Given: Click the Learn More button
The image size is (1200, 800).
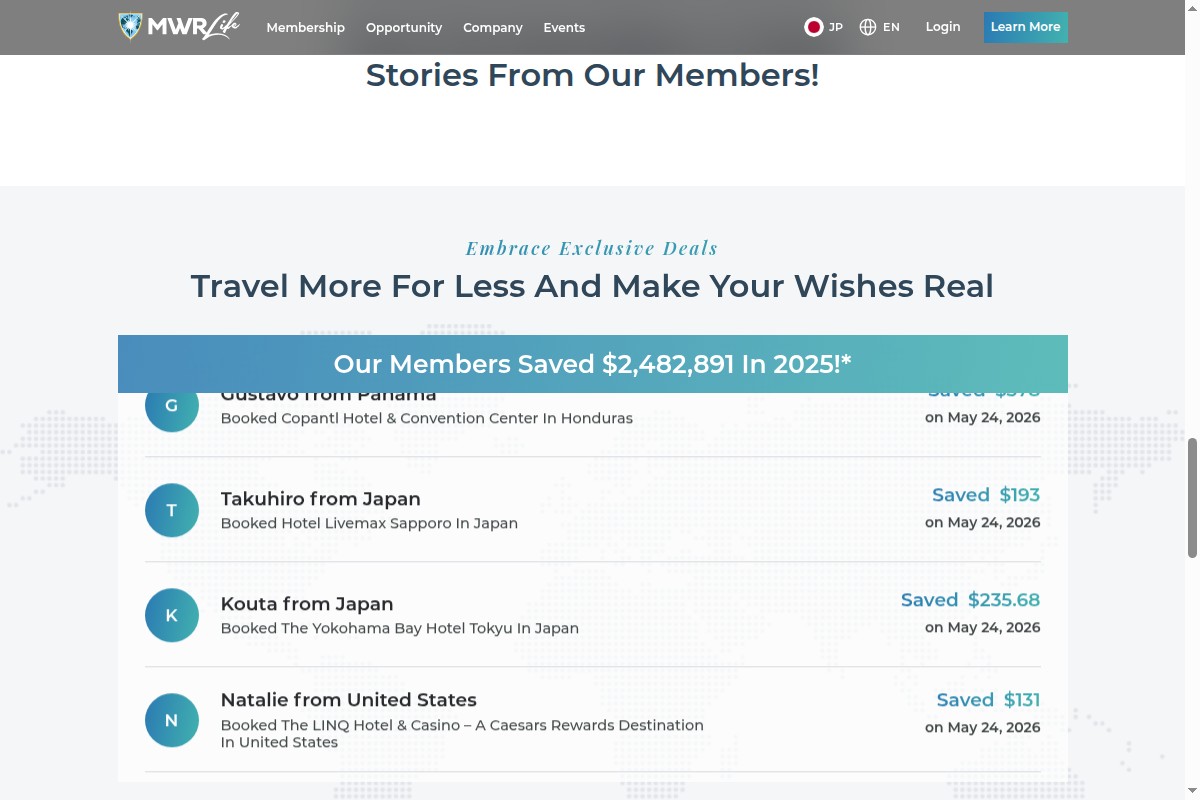Looking at the screenshot, I should [x=1025, y=27].
